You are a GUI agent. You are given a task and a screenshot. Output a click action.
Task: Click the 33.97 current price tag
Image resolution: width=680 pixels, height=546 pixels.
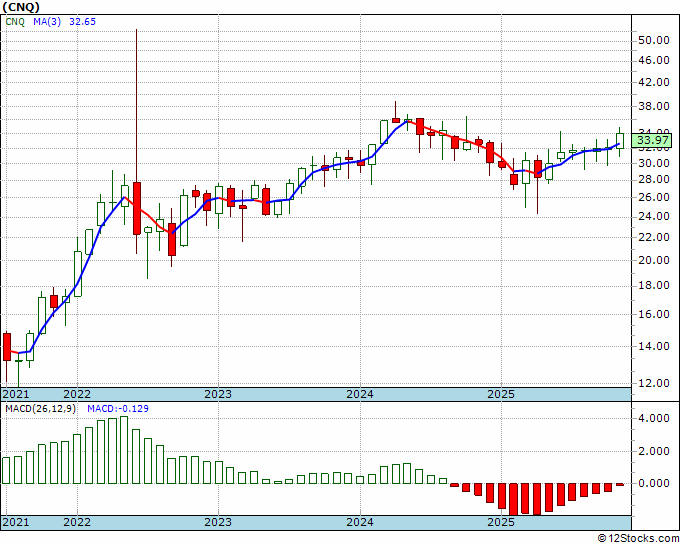(x=652, y=141)
